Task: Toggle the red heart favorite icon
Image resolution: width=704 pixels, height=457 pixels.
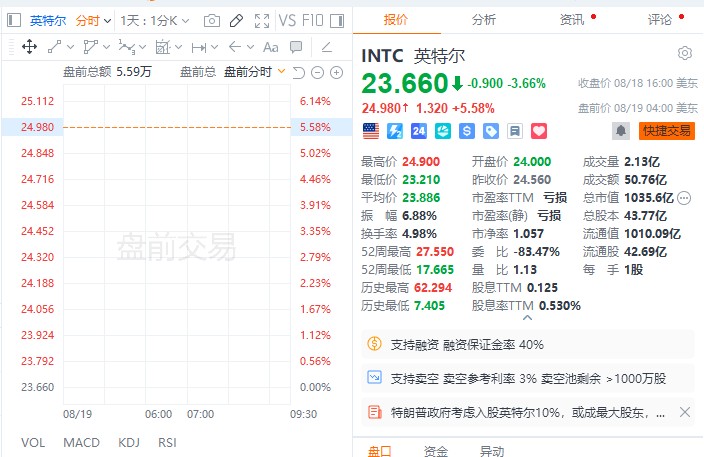Action: click(x=539, y=131)
